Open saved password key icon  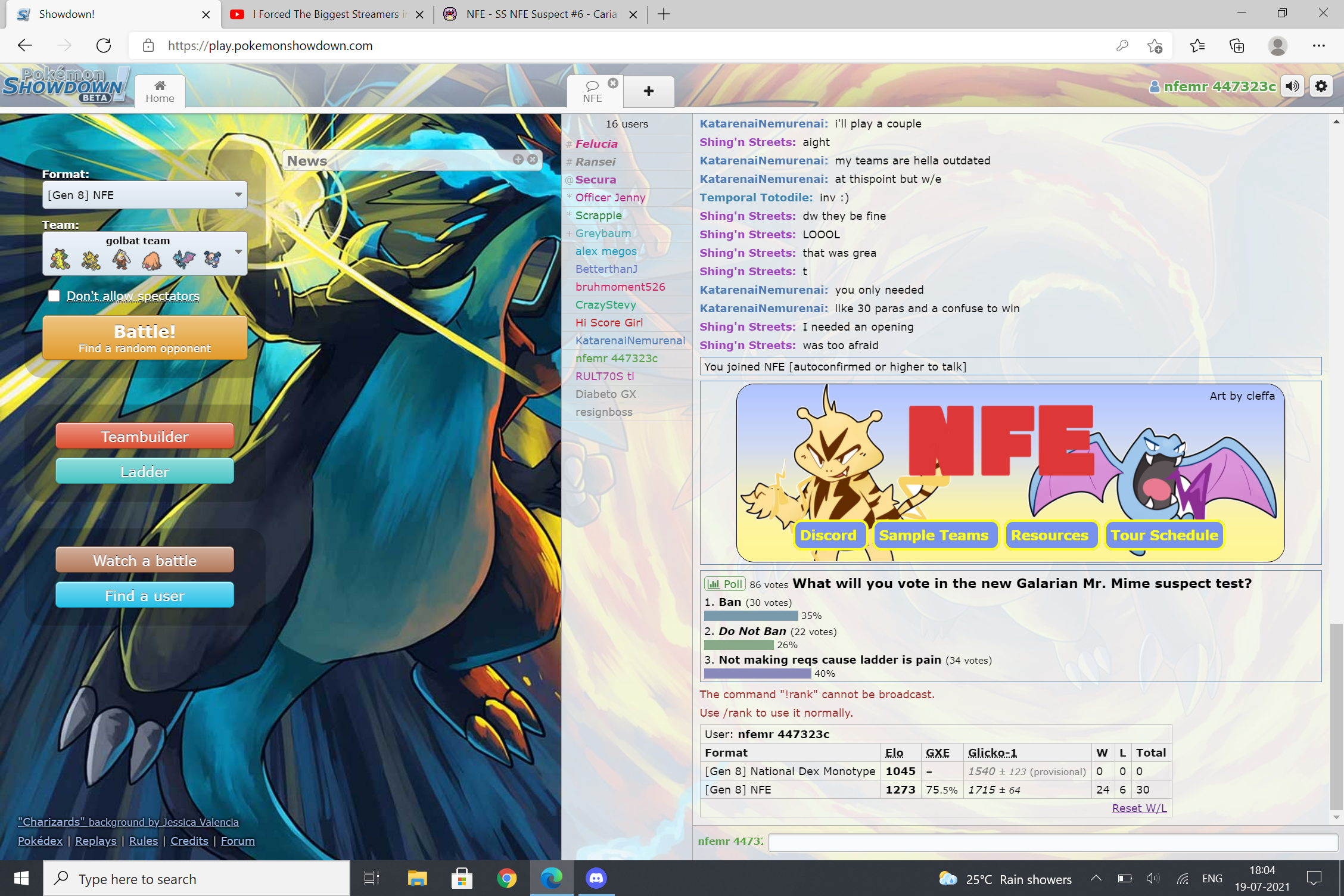1122,46
